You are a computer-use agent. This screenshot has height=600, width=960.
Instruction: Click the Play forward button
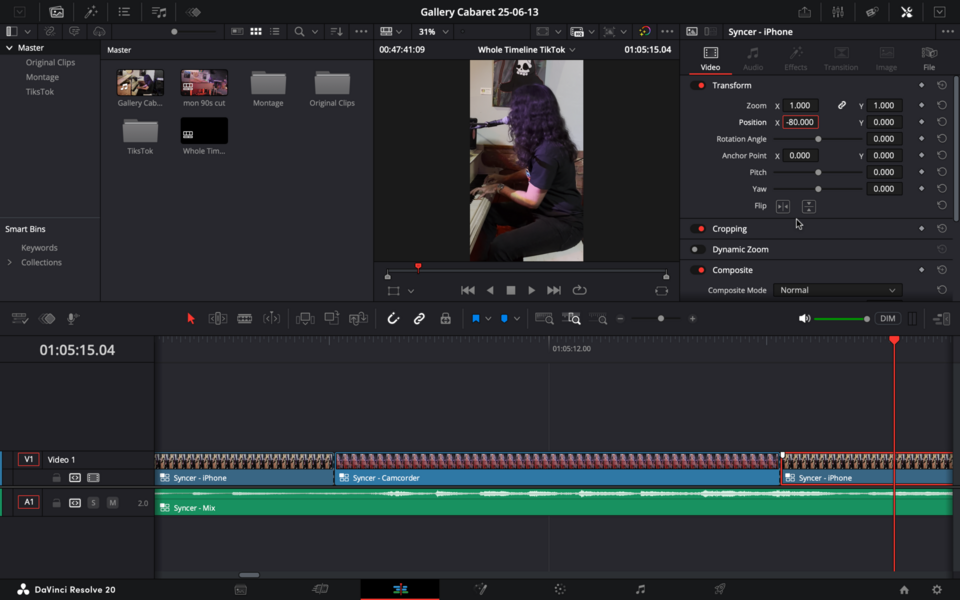[x=531, y=290]
